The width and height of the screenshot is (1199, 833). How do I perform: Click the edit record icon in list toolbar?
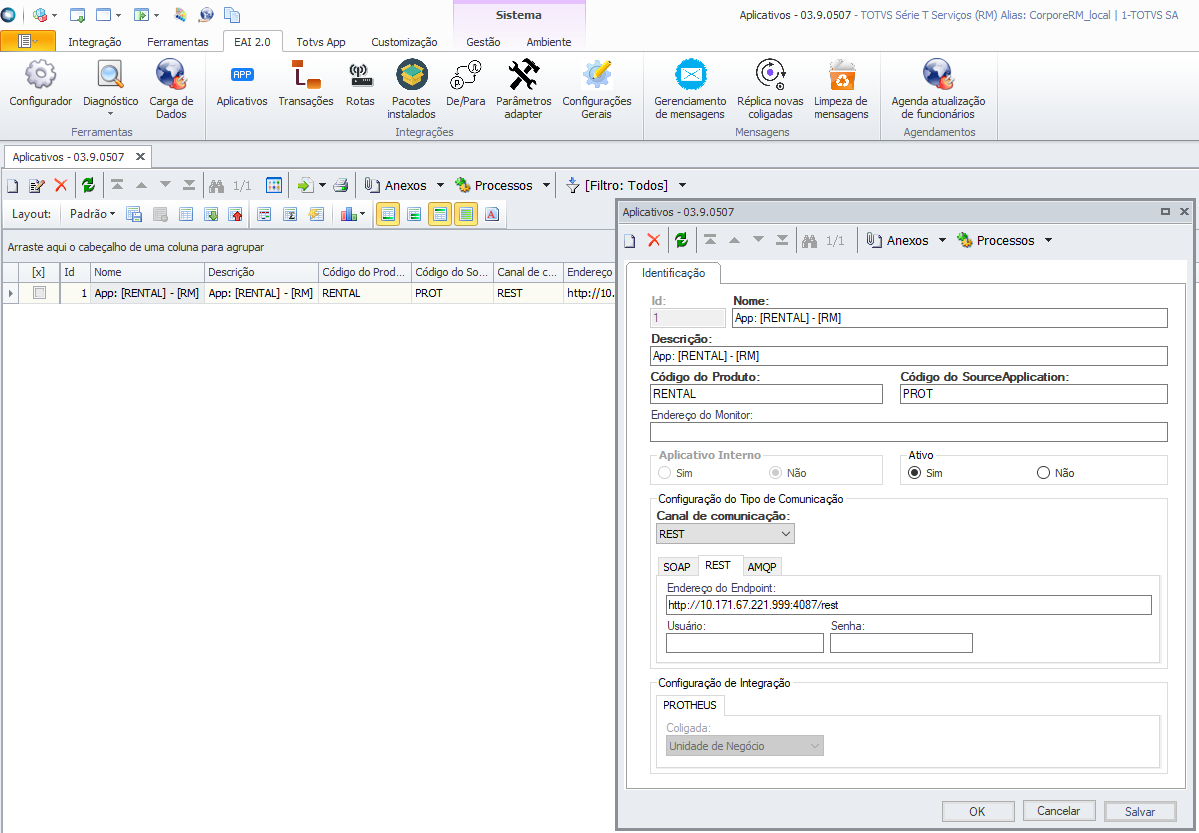[x=36, y=185]
